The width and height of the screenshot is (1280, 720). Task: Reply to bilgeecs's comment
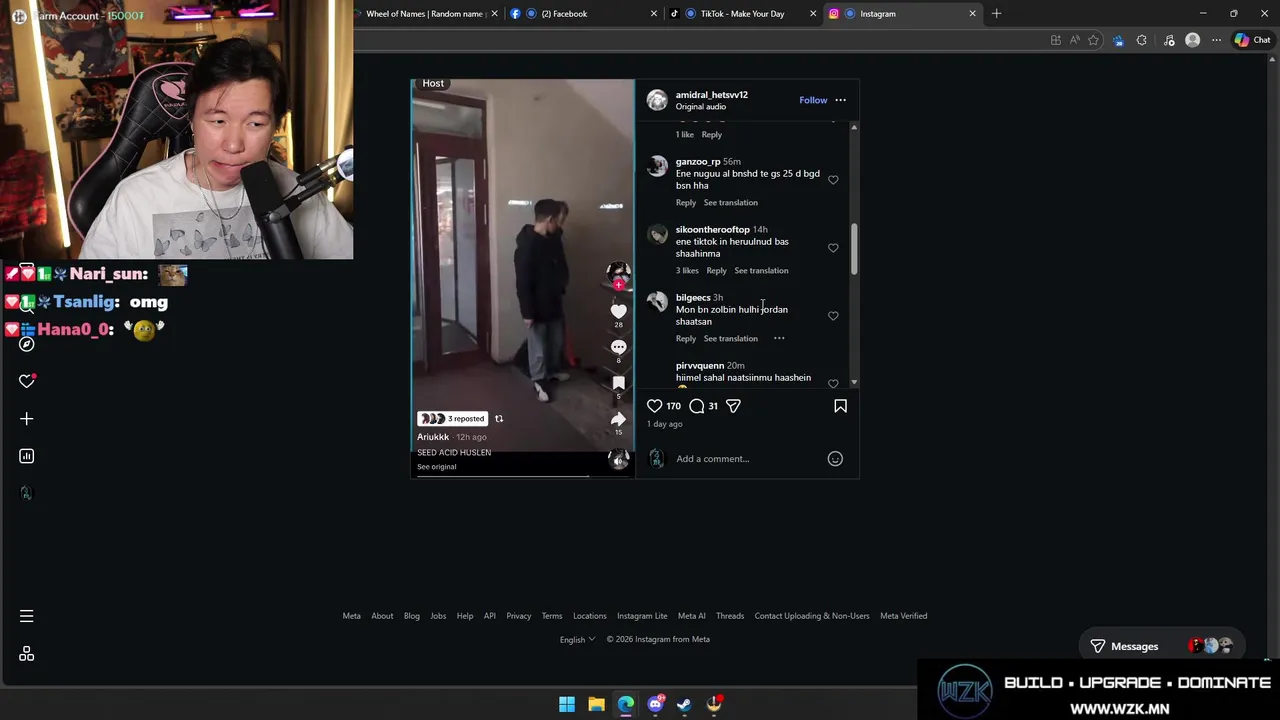[685, 339]
